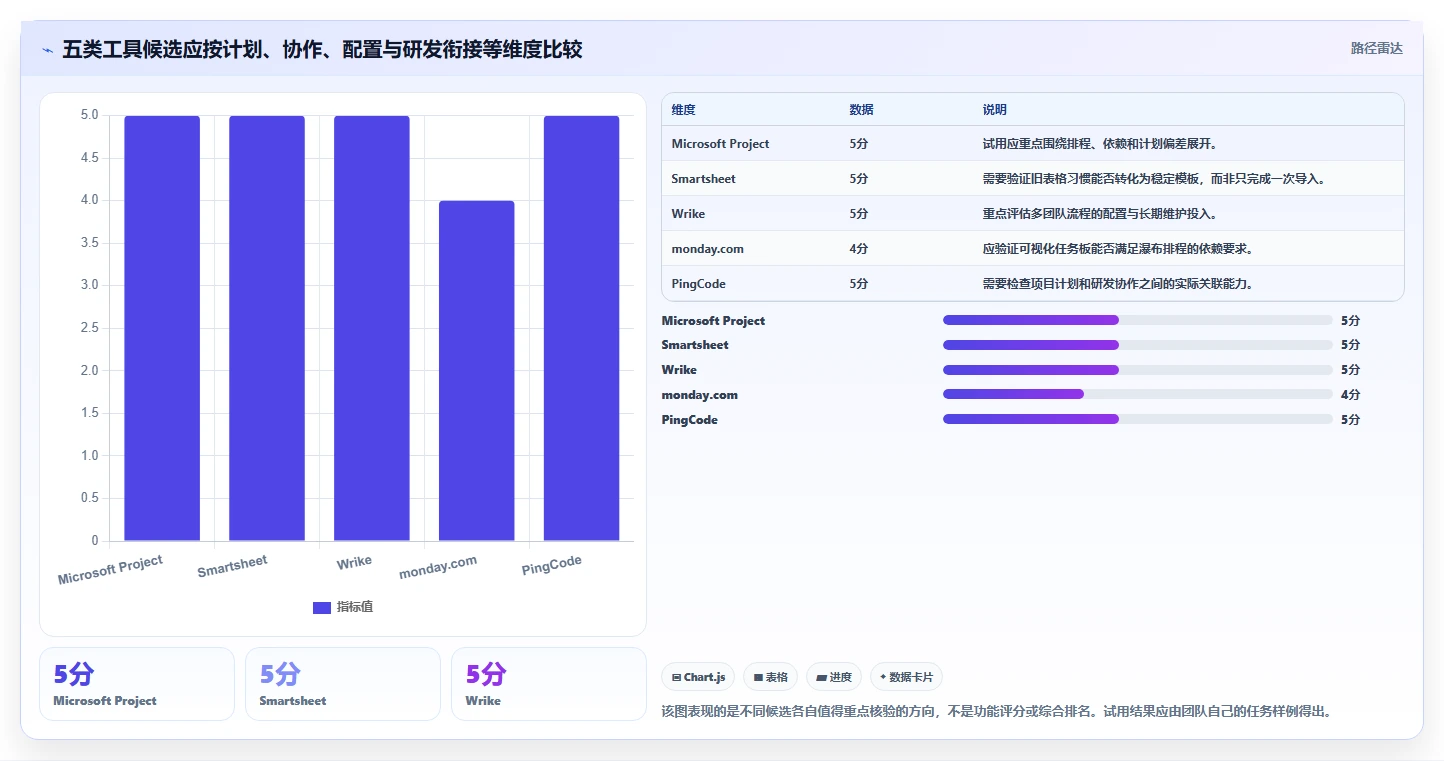Toggle the 指标值 legend swatch
Viewport: 1444px width, 761px height.
[322, 607]
